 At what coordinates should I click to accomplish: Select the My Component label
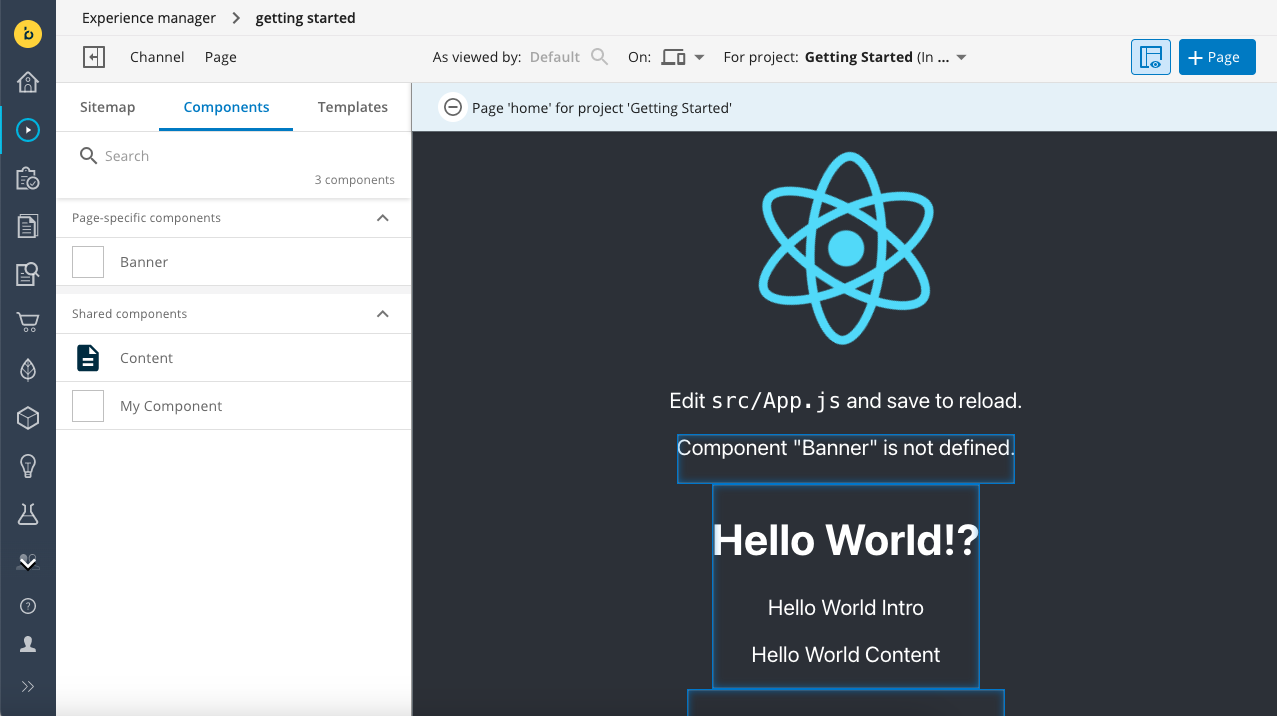[x=171, y=406]
